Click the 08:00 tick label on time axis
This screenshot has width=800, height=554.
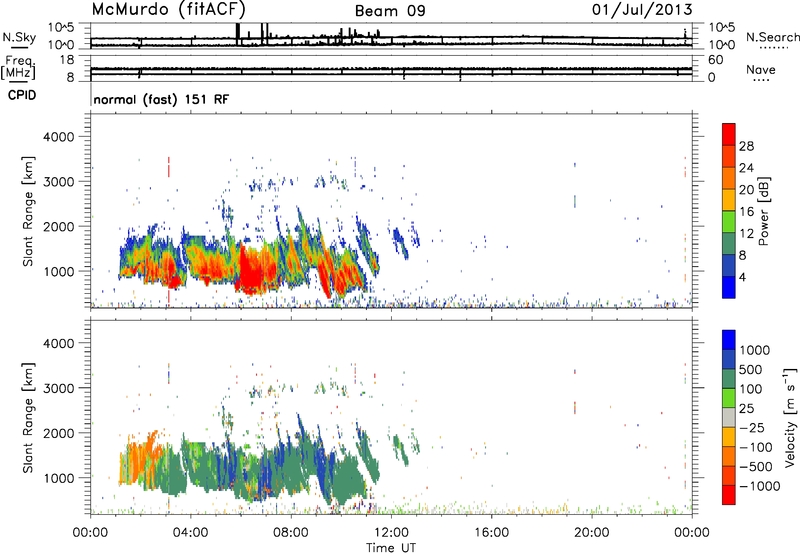pyautogui.click(x=291, y=533)
